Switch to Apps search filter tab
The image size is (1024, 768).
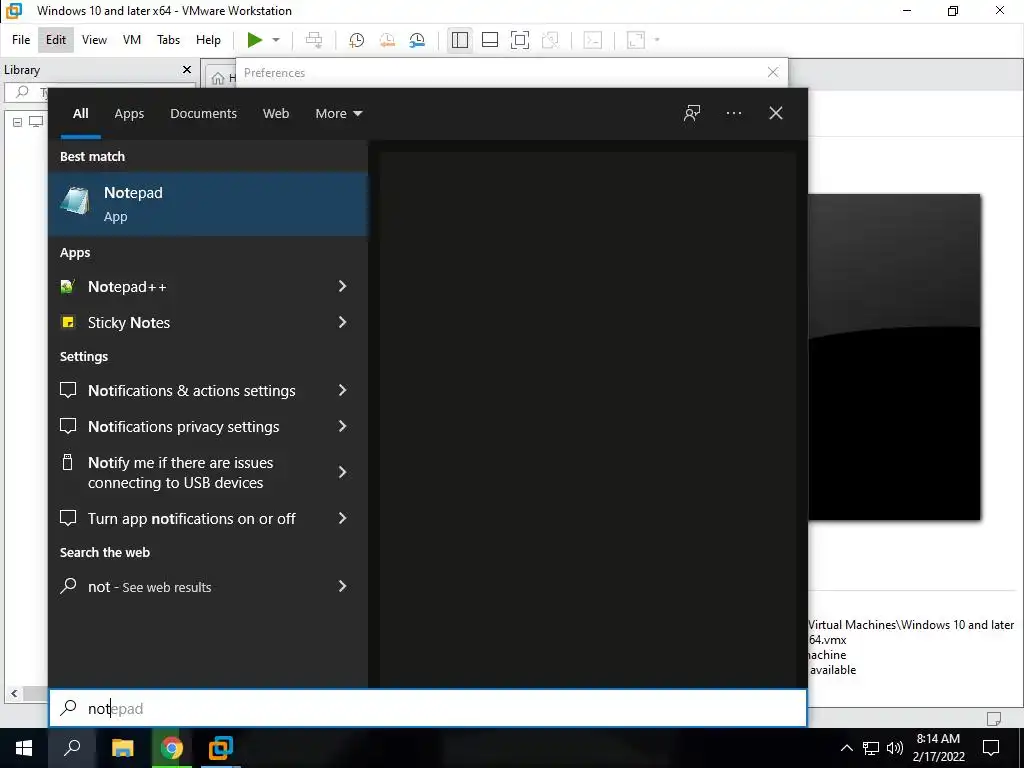(129, 114)
